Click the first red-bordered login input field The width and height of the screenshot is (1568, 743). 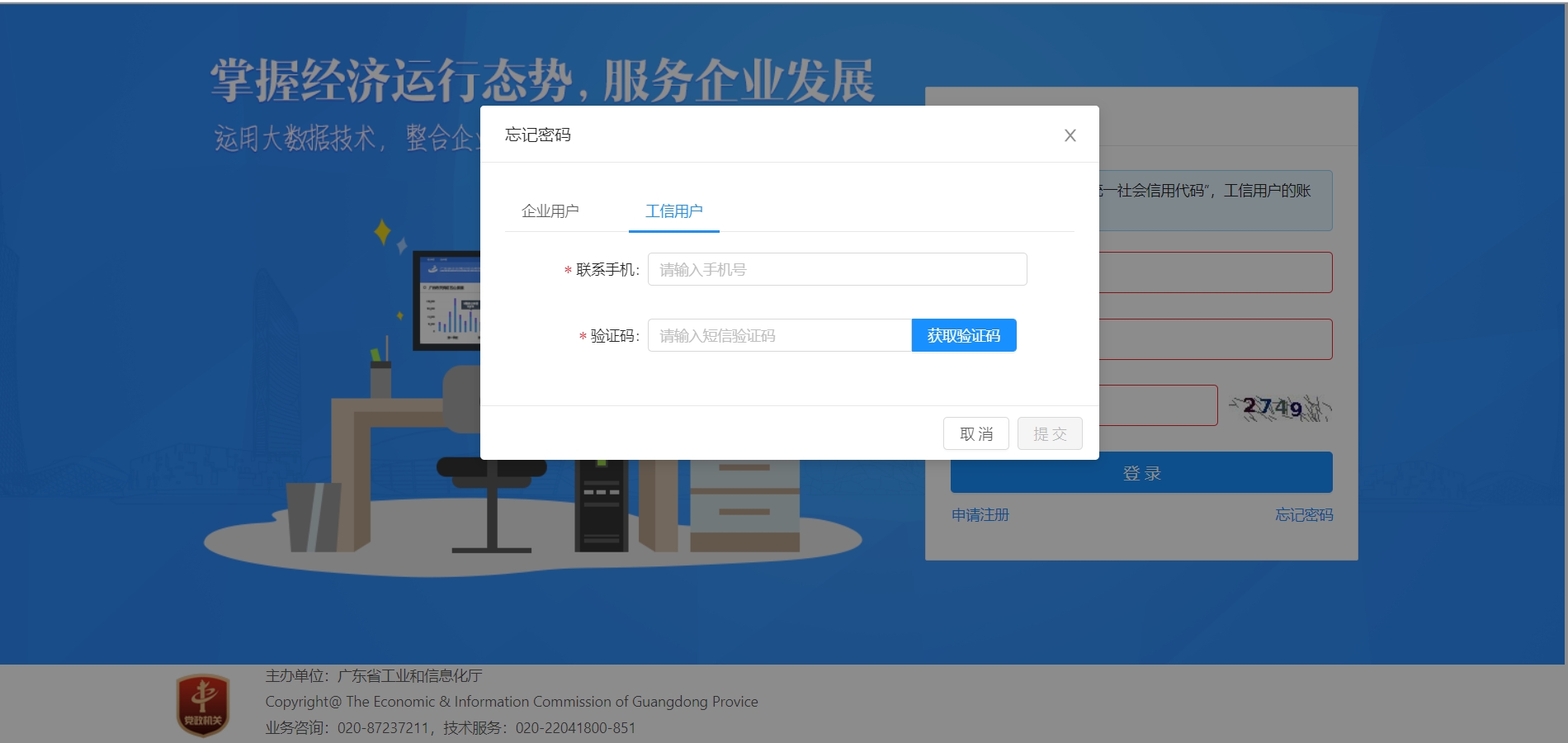(x=1216, y=272)
